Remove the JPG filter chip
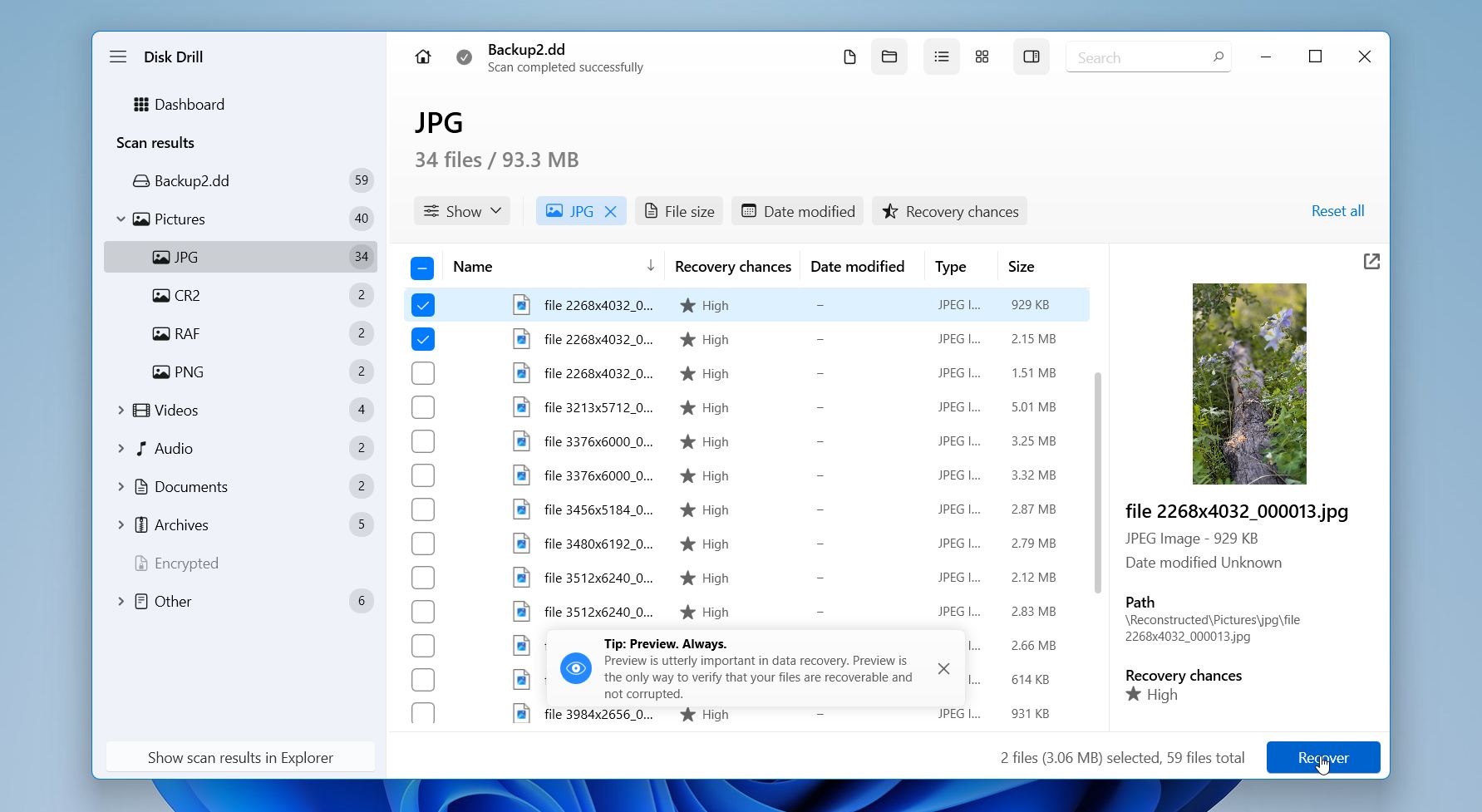This screenshot has width=1482, height=812. tap(611, 211)
